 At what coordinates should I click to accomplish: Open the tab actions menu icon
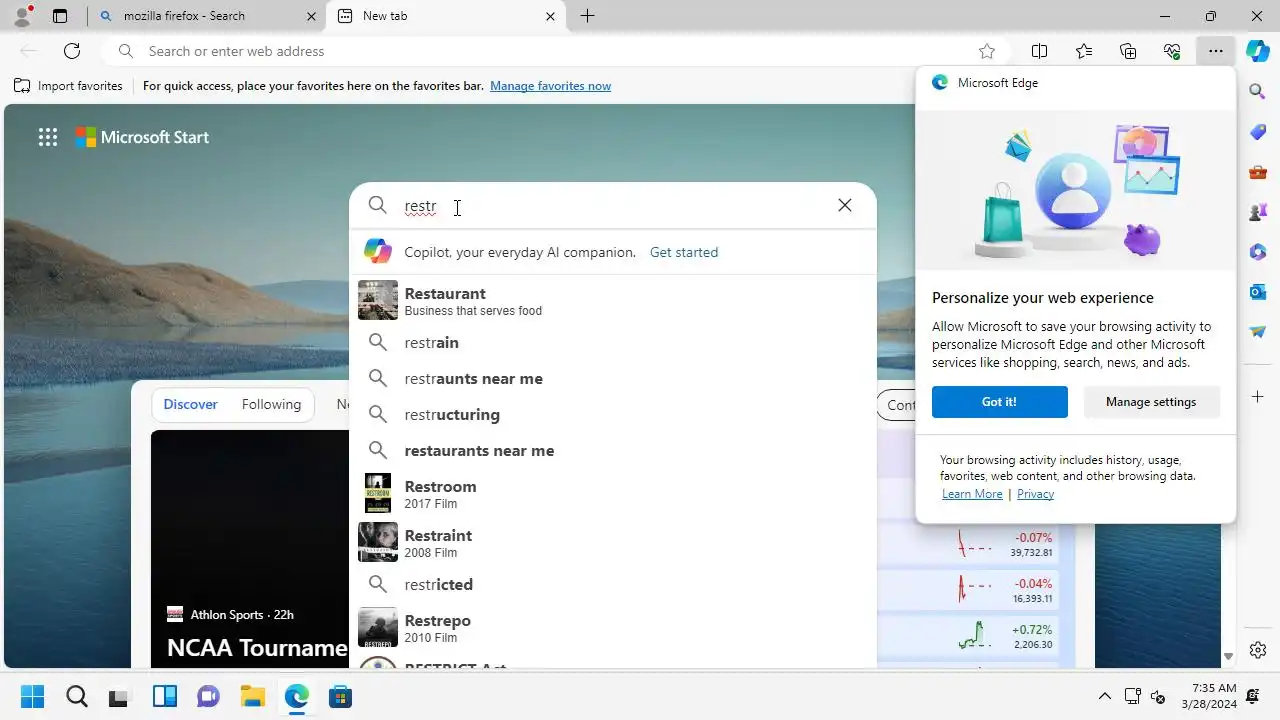[x=60, y=16]
